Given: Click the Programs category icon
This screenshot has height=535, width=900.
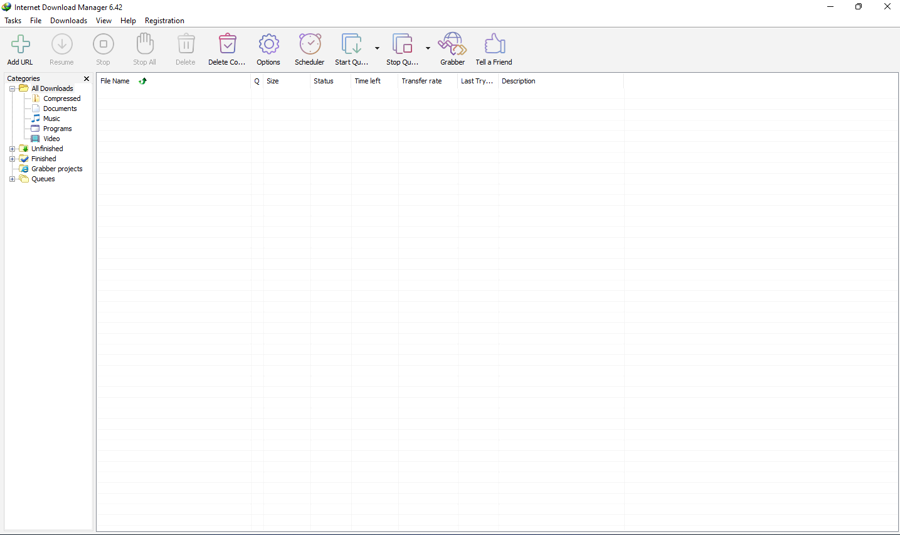Looking at the screenshot, I should 36,129.
